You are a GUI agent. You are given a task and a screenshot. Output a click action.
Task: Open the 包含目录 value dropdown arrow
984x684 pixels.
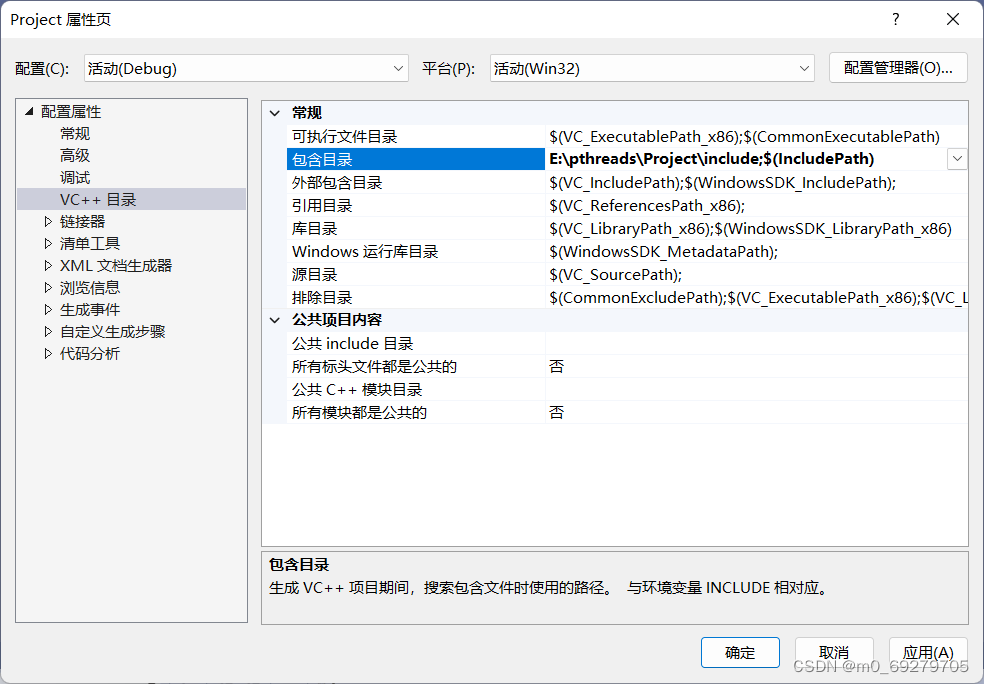tap(957, 158)
